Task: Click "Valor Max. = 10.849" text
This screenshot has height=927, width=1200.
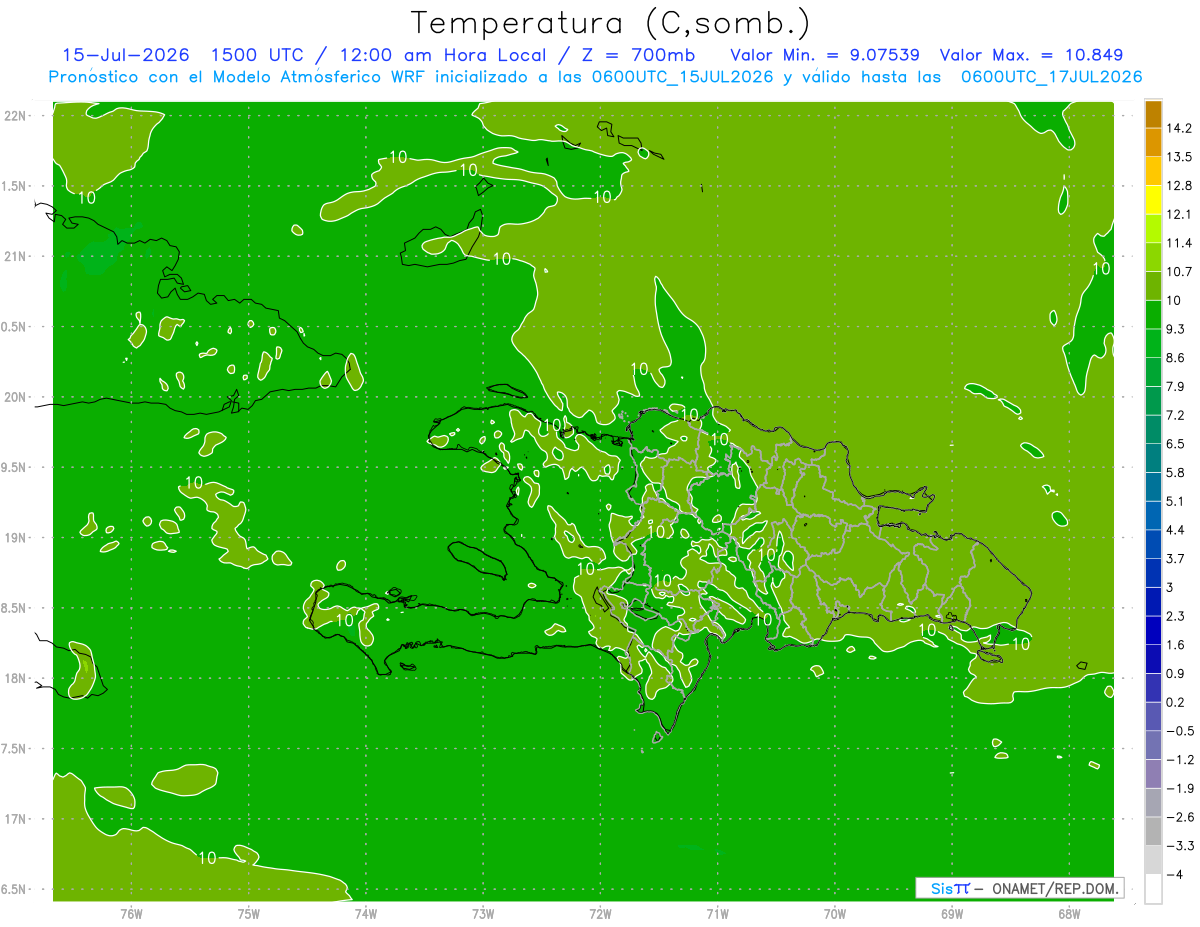Action: click(x=1031, y=55)
